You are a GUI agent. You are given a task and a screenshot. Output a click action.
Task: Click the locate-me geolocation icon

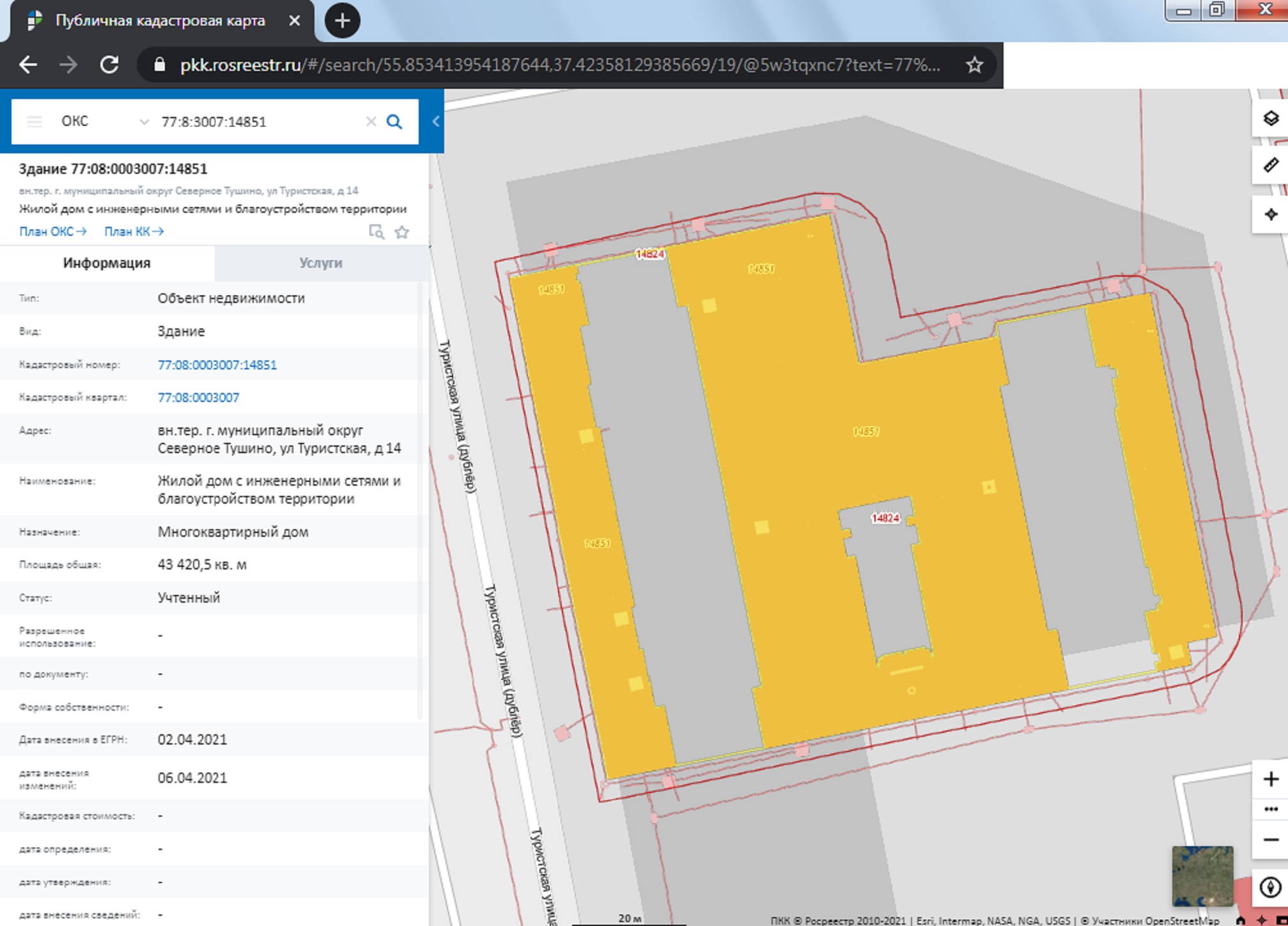click(1270, 215)
